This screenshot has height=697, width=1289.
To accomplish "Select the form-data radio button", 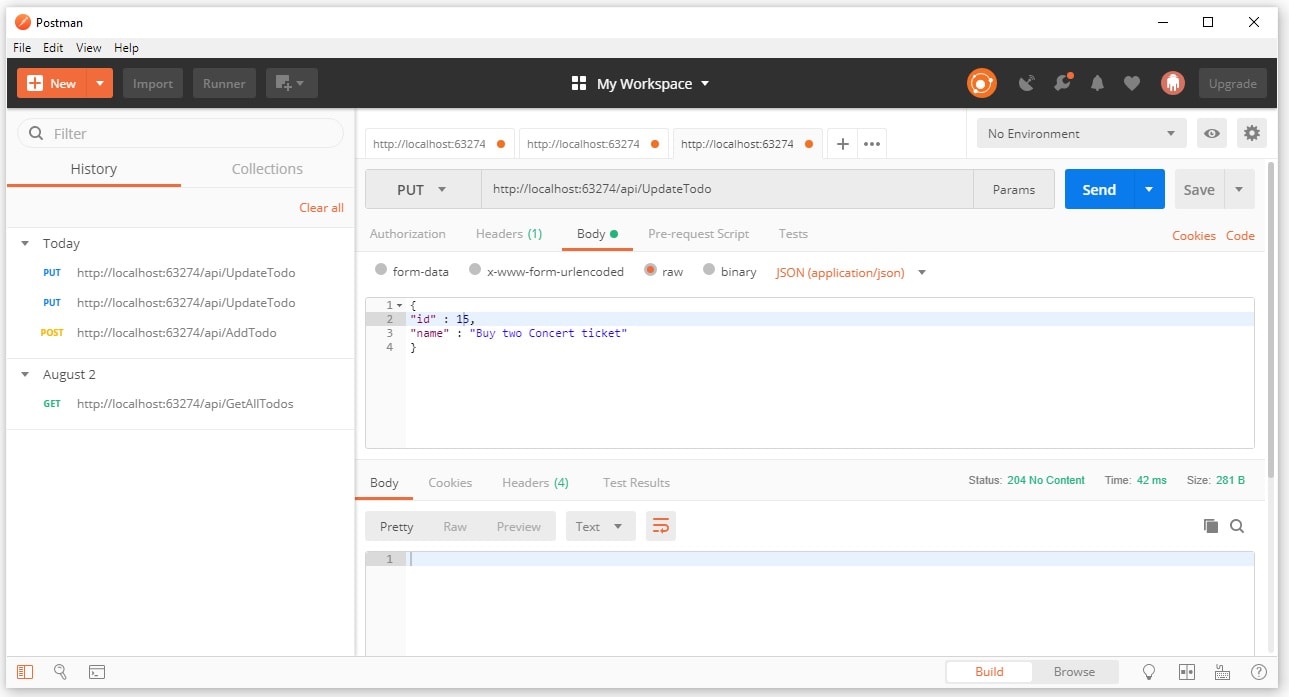I will [x=381, y=271].
